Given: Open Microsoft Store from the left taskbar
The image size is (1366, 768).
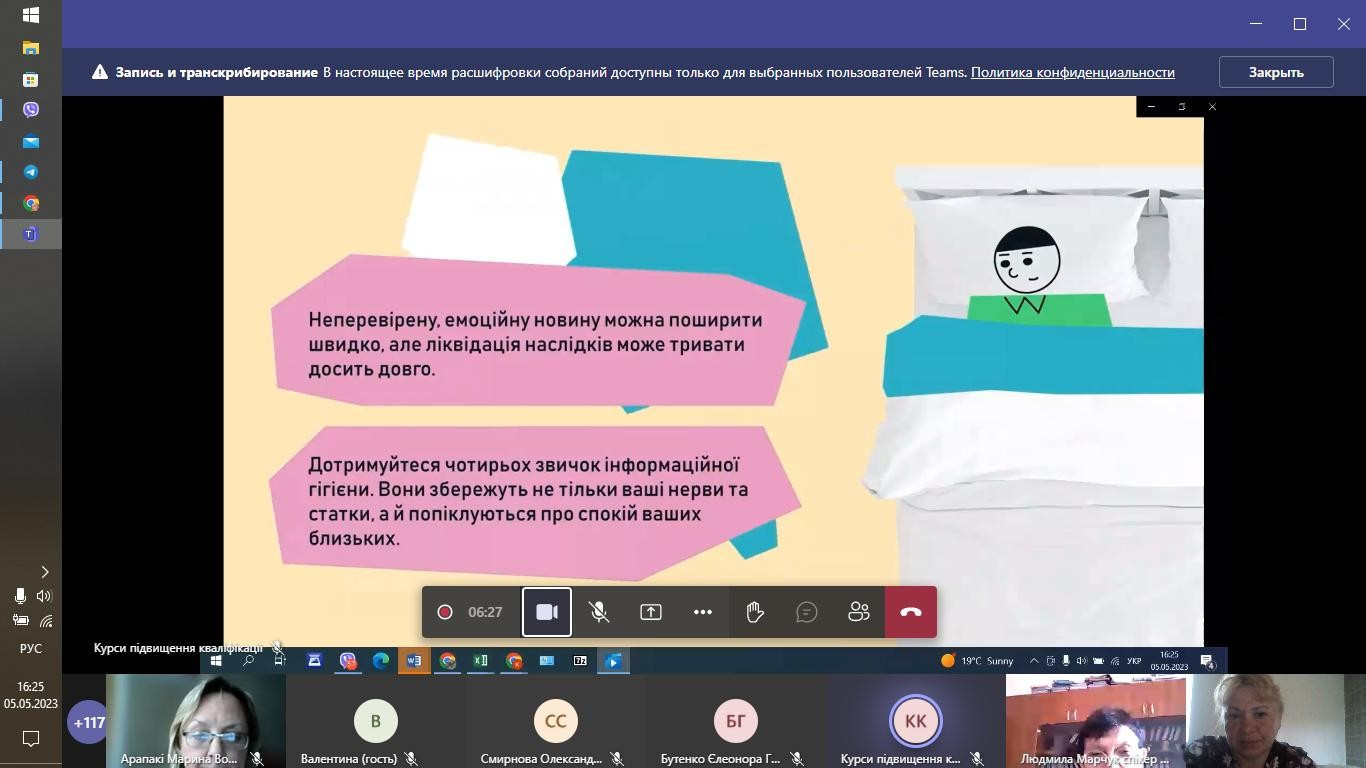Looking at the screenshot, I should click(x=31, y=79).
